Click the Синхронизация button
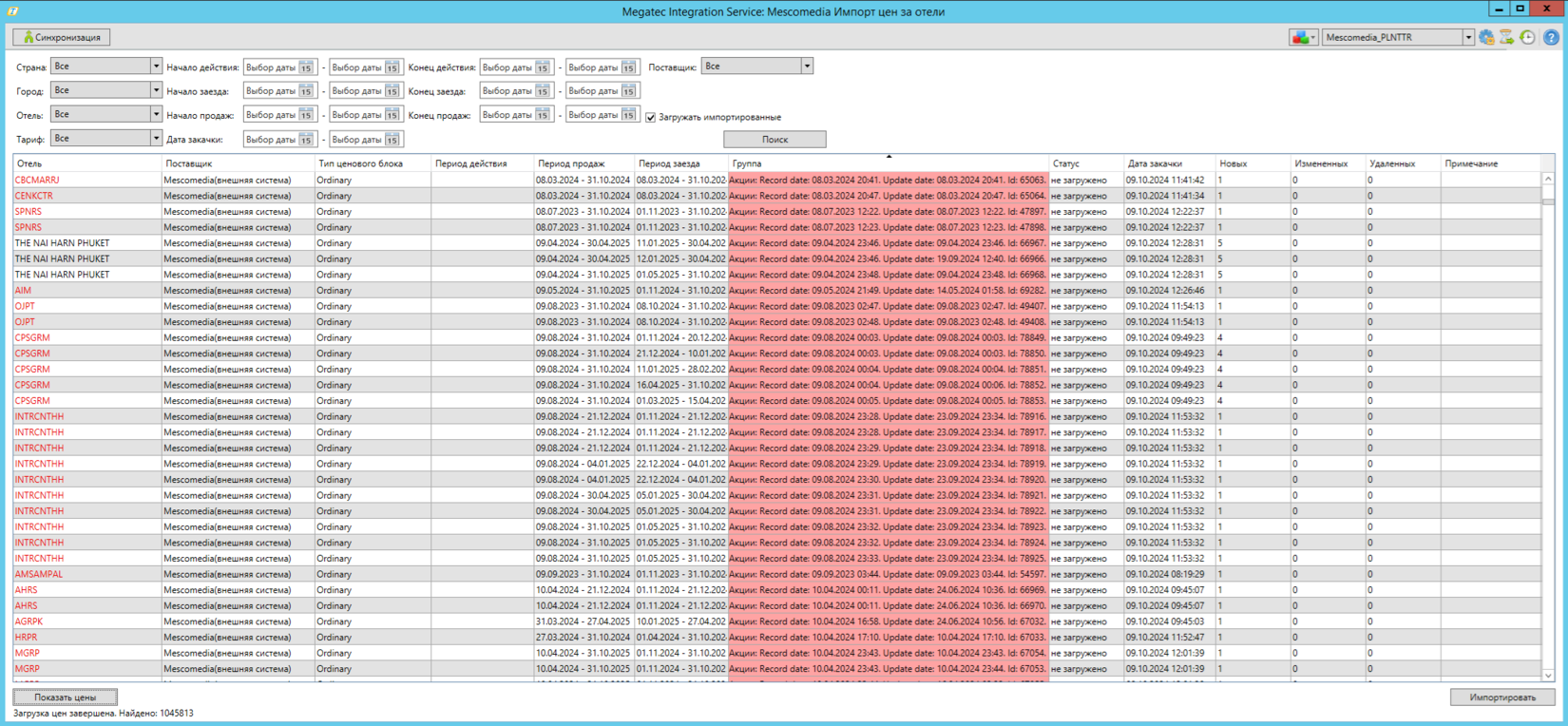The width and height of the screenshot is (1568, 726). (x=62, y=37)
